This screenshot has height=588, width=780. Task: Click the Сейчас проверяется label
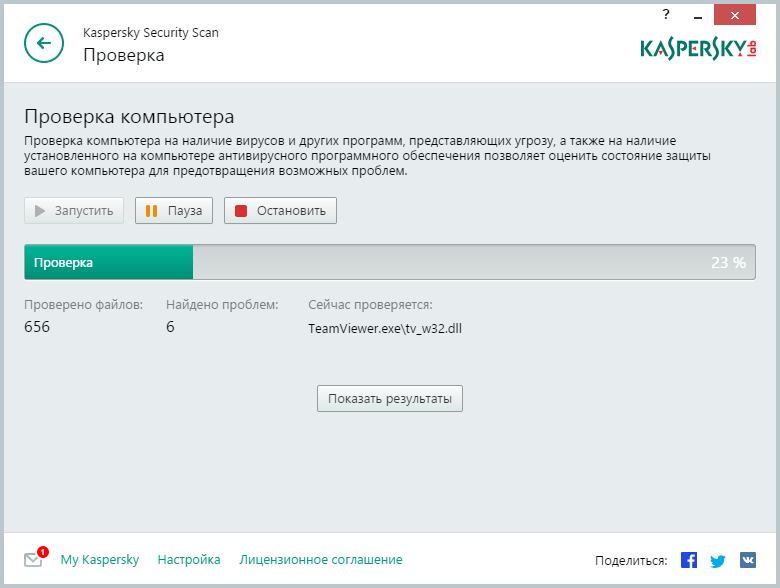pyautogui.click(x=370, y=304)
